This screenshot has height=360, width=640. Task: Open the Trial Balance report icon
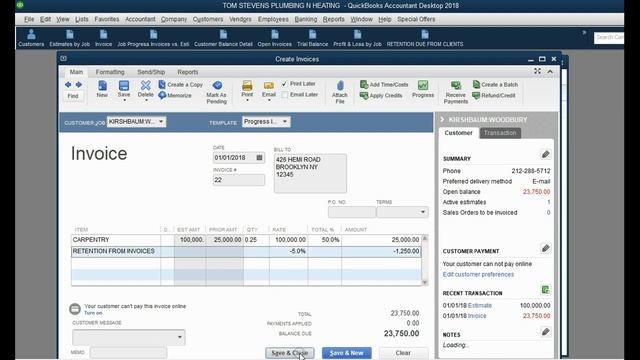(x=312, y=38)
